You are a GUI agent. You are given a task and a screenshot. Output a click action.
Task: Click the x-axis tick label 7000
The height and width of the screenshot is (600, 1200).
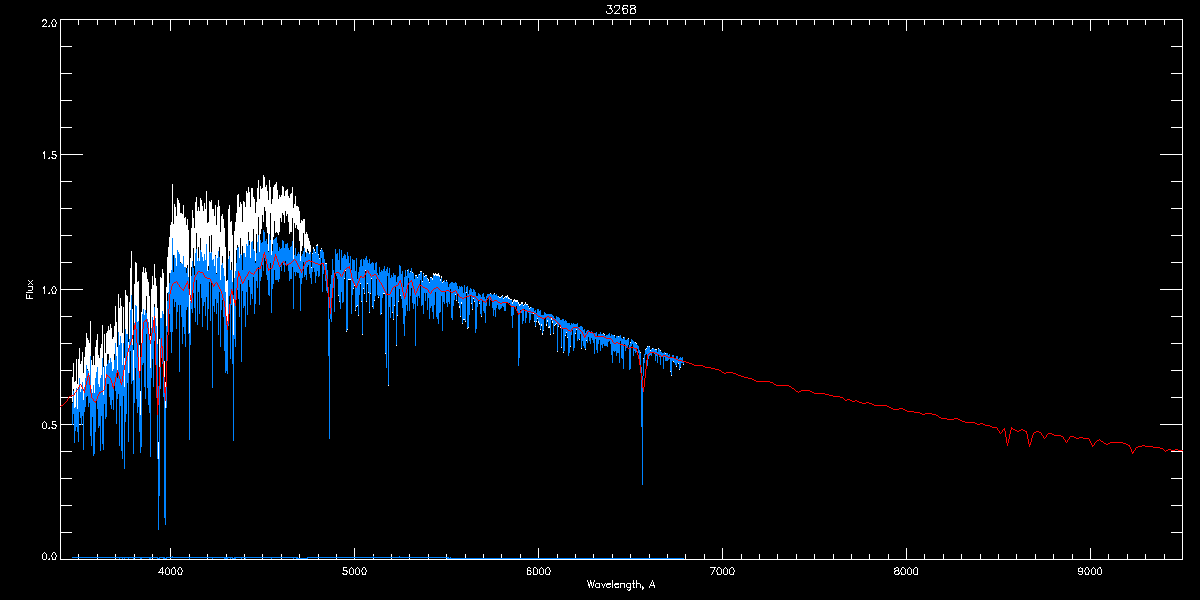pos(722,572)
